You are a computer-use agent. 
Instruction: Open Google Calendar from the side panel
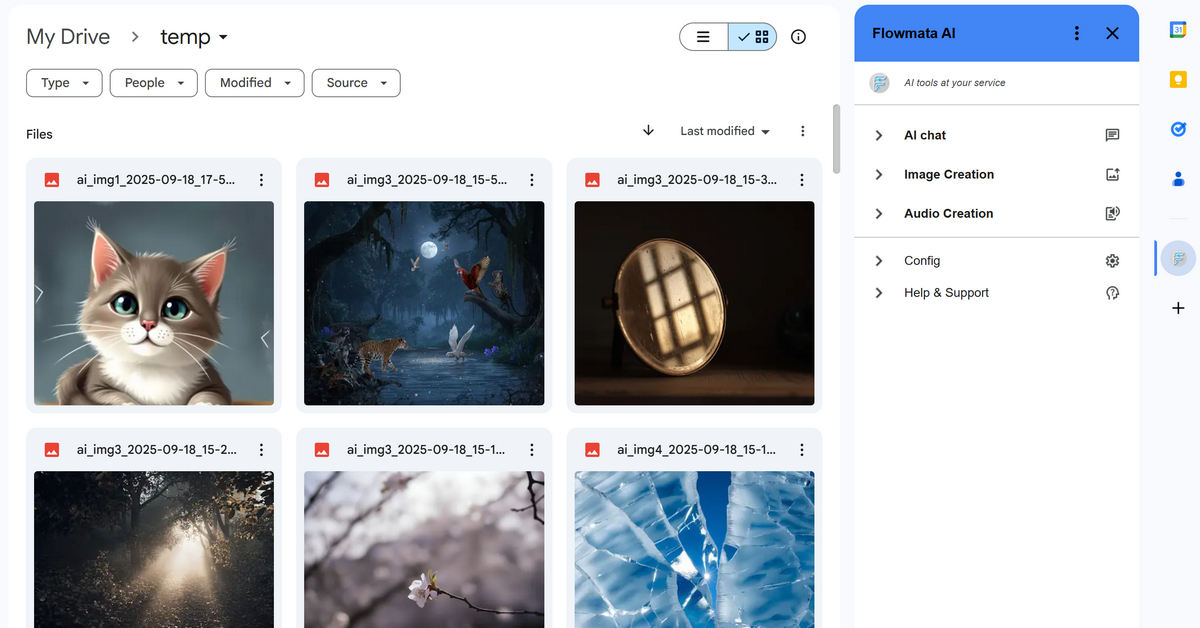pyautogui.click(x=1178, y=31)
